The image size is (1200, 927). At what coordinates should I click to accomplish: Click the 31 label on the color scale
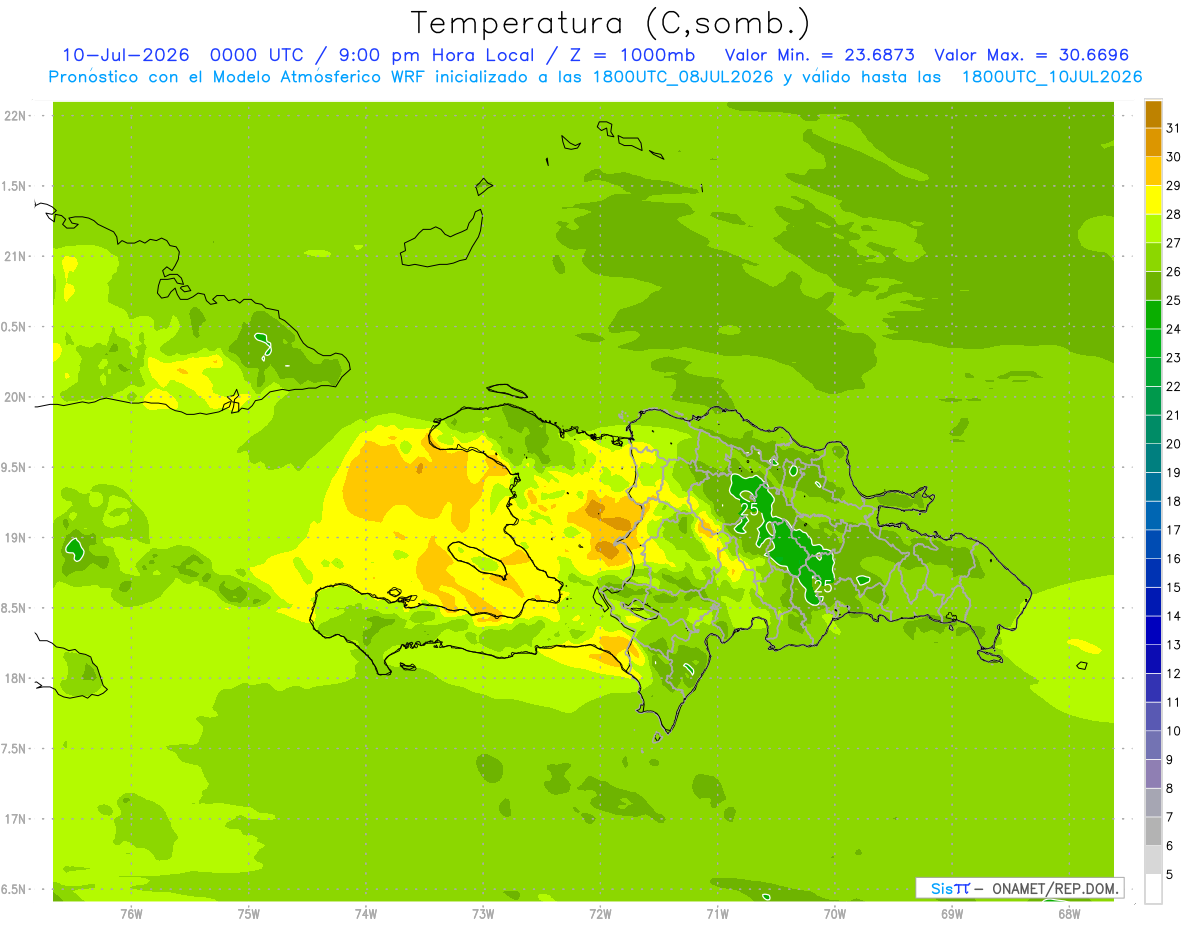(x=1174, y=128)
